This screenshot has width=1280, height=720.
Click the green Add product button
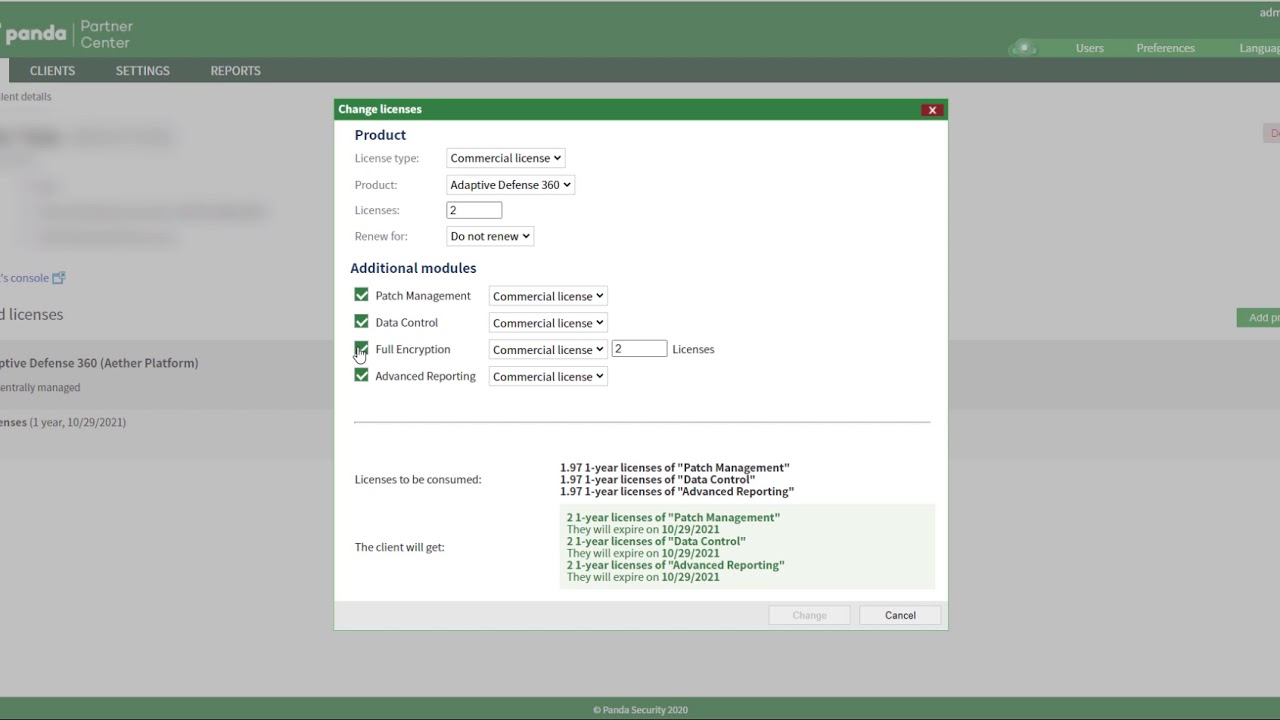tap(1259, 318)
